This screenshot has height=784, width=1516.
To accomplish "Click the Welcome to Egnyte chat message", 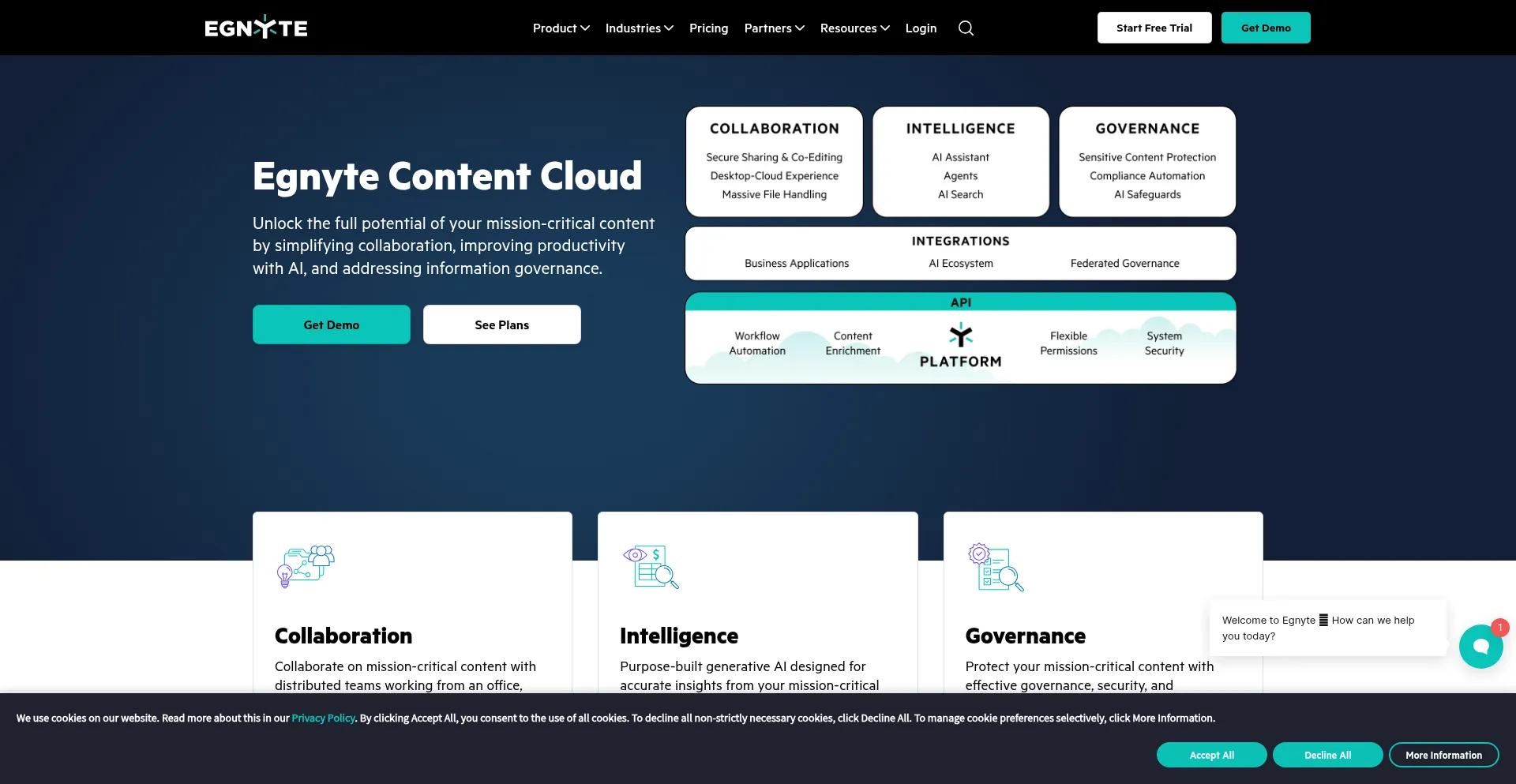I will (x=1327, y=628).
